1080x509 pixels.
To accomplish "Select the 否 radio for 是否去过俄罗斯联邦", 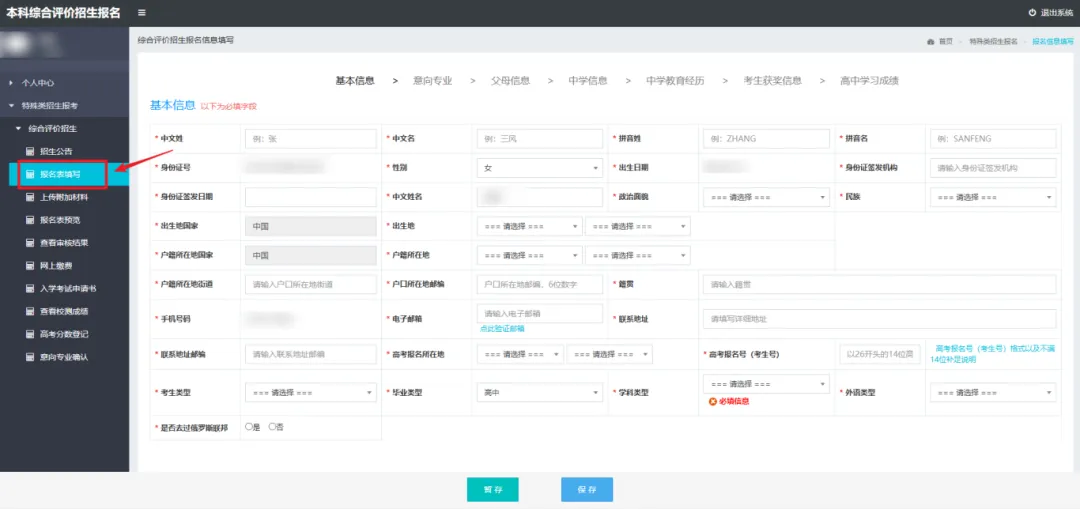I will (x=271, y=427).
